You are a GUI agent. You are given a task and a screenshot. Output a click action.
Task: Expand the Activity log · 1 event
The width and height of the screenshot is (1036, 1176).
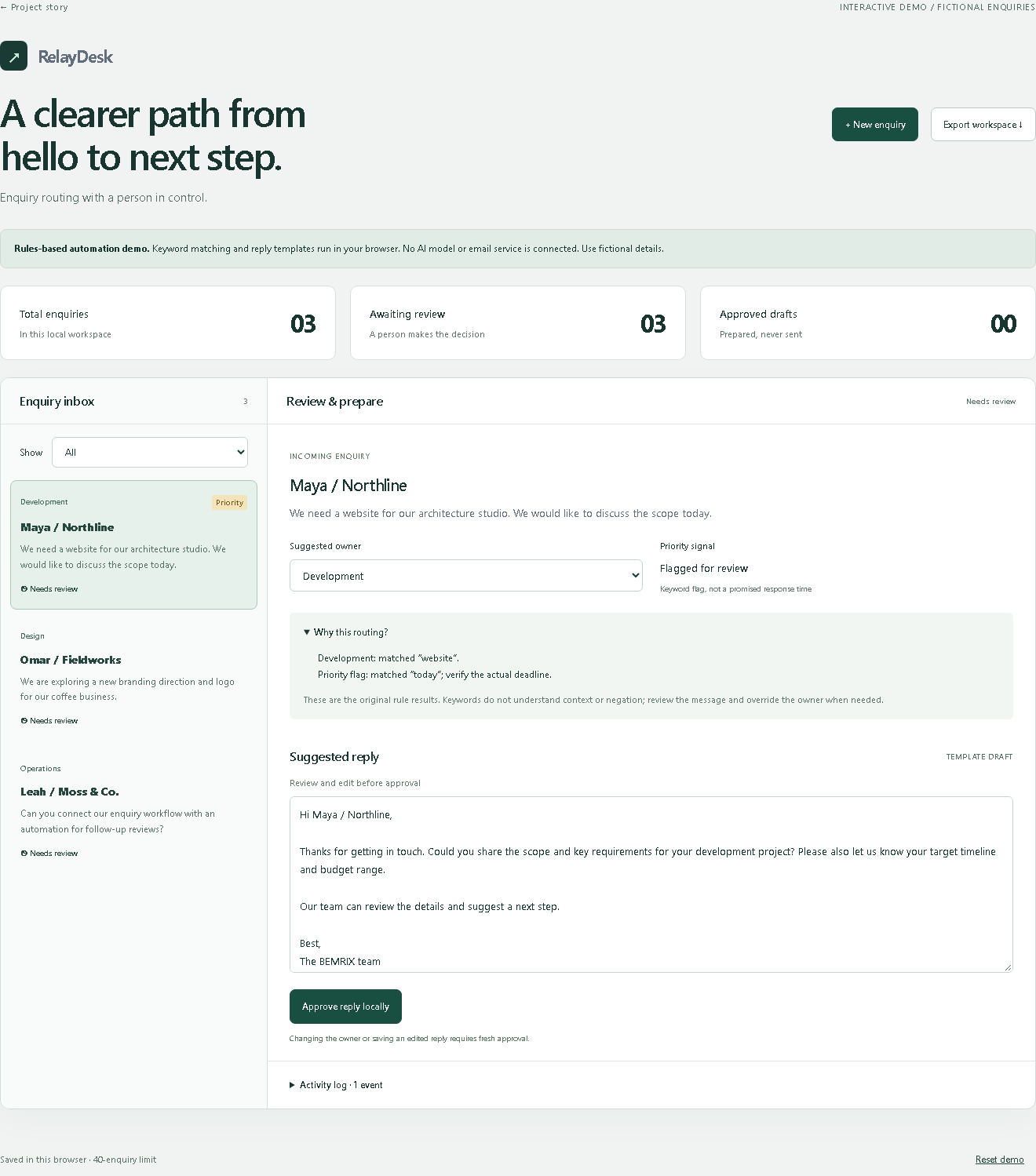point(336,1085)
